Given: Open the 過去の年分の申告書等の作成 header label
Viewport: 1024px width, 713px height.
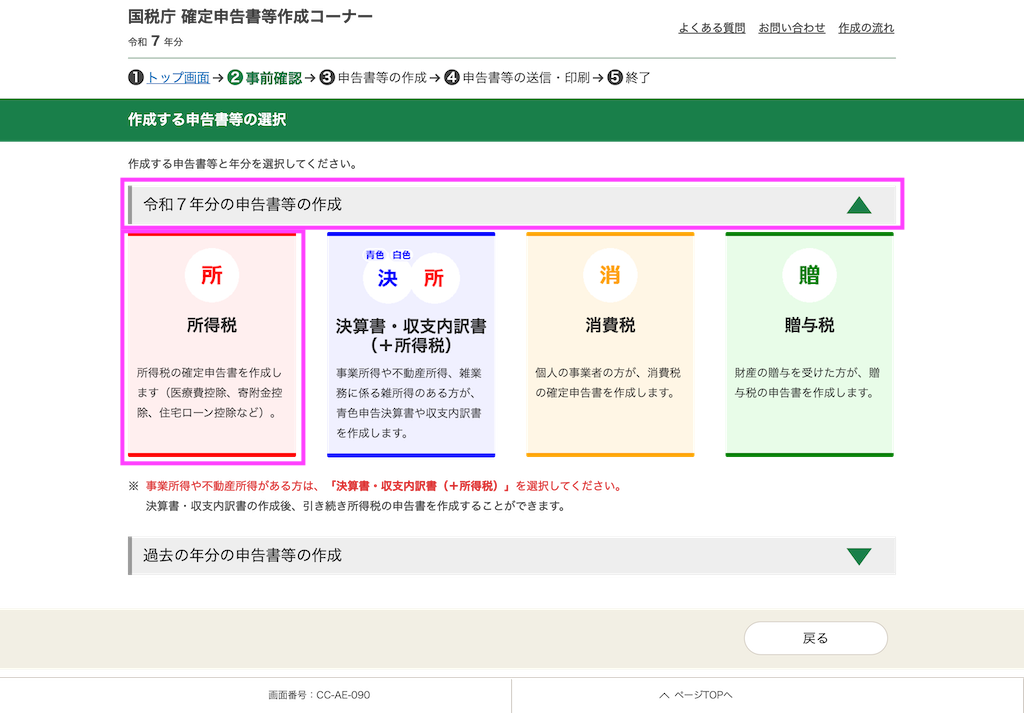Looking at the screenshot, I should [243, 555].
